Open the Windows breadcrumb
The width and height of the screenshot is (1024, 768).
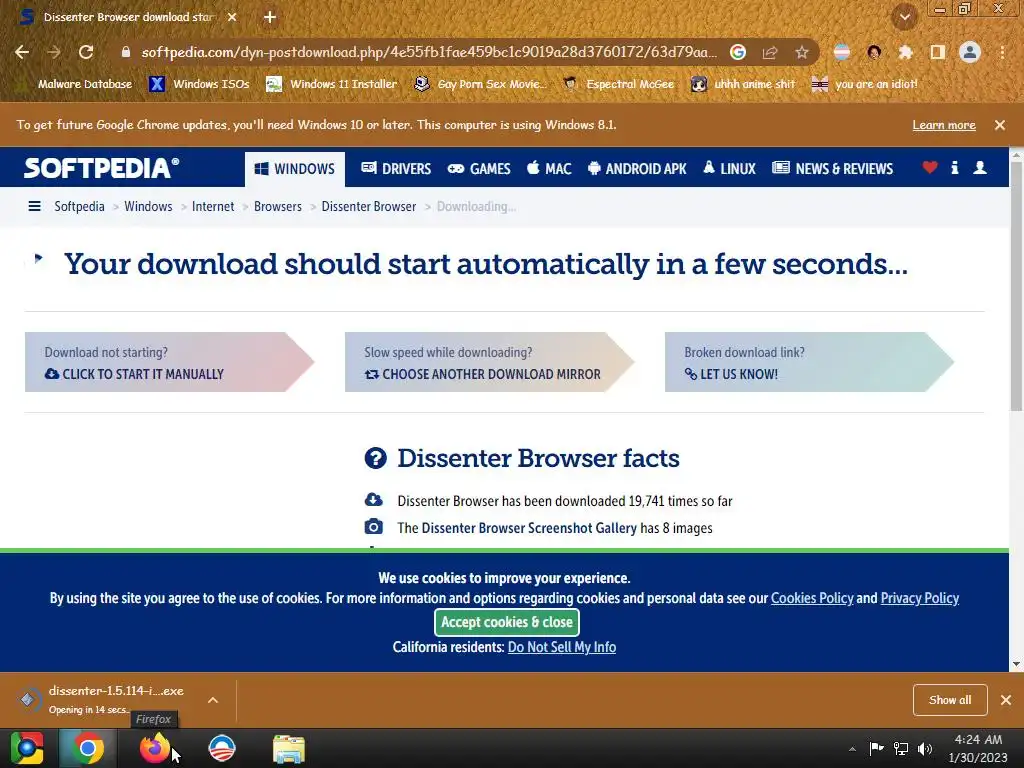[x=148, y=206]
